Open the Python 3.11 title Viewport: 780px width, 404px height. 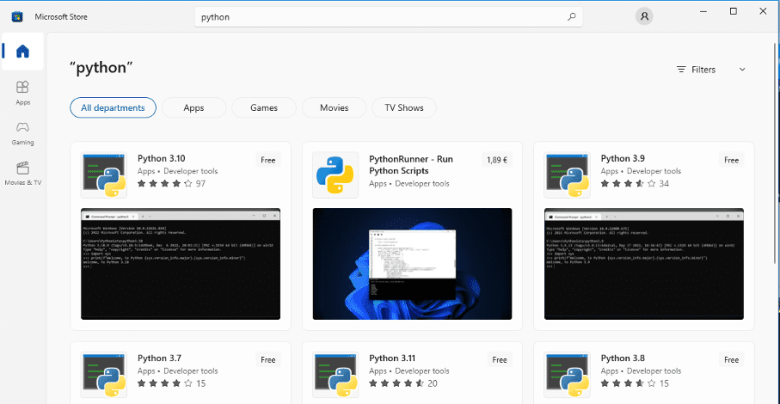(392, 358)
